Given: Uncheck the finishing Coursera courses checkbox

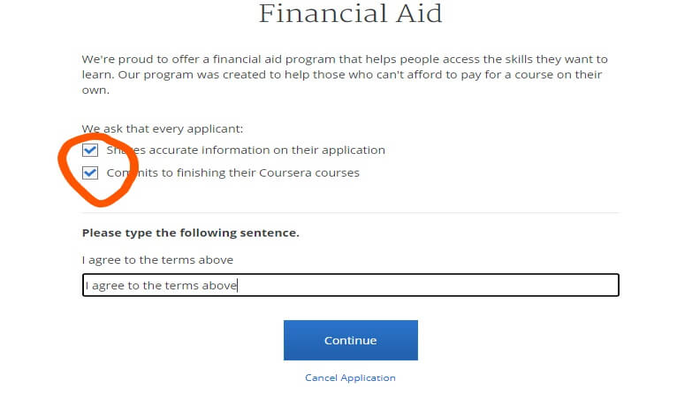Looking at the screenshot, I should (90, 173).
